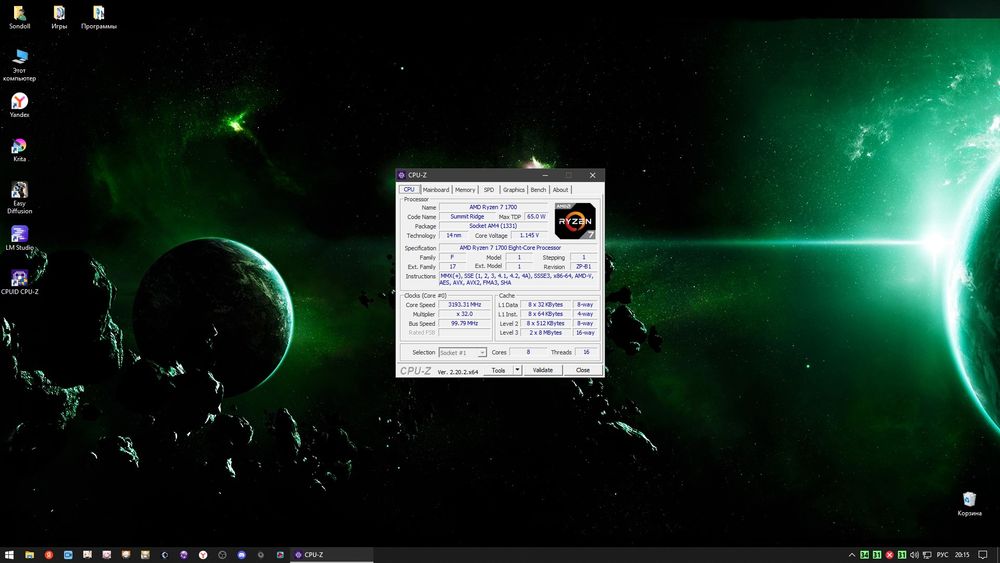Click the Max TDP value 65.0 W

click(536, 216)
